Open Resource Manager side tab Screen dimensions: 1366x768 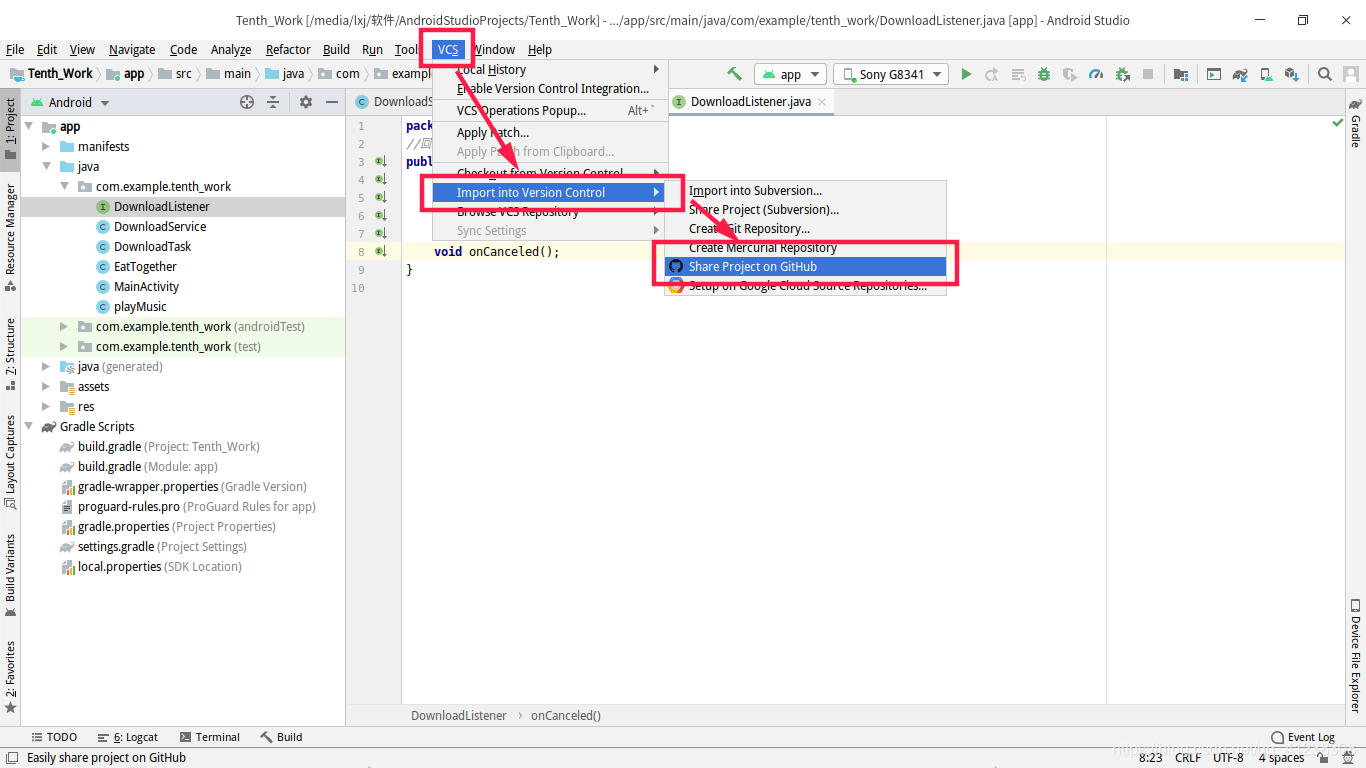pyautogui.click(x=10, y=236)
